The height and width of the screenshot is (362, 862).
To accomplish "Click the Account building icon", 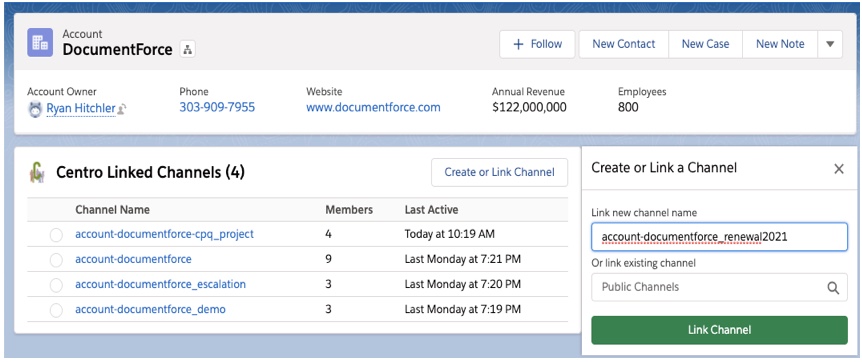I will pyautogui.click(x=40, y=42).
